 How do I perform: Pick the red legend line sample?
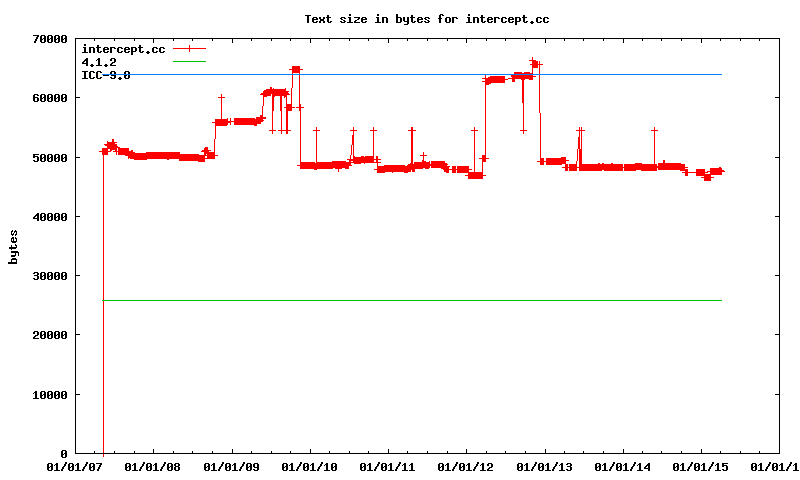[x=189, y=49]
